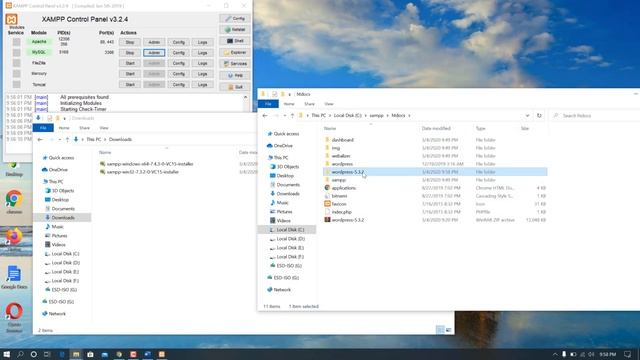
Task: Toggle MySQL service checkbox
Action: coord(16,53)
